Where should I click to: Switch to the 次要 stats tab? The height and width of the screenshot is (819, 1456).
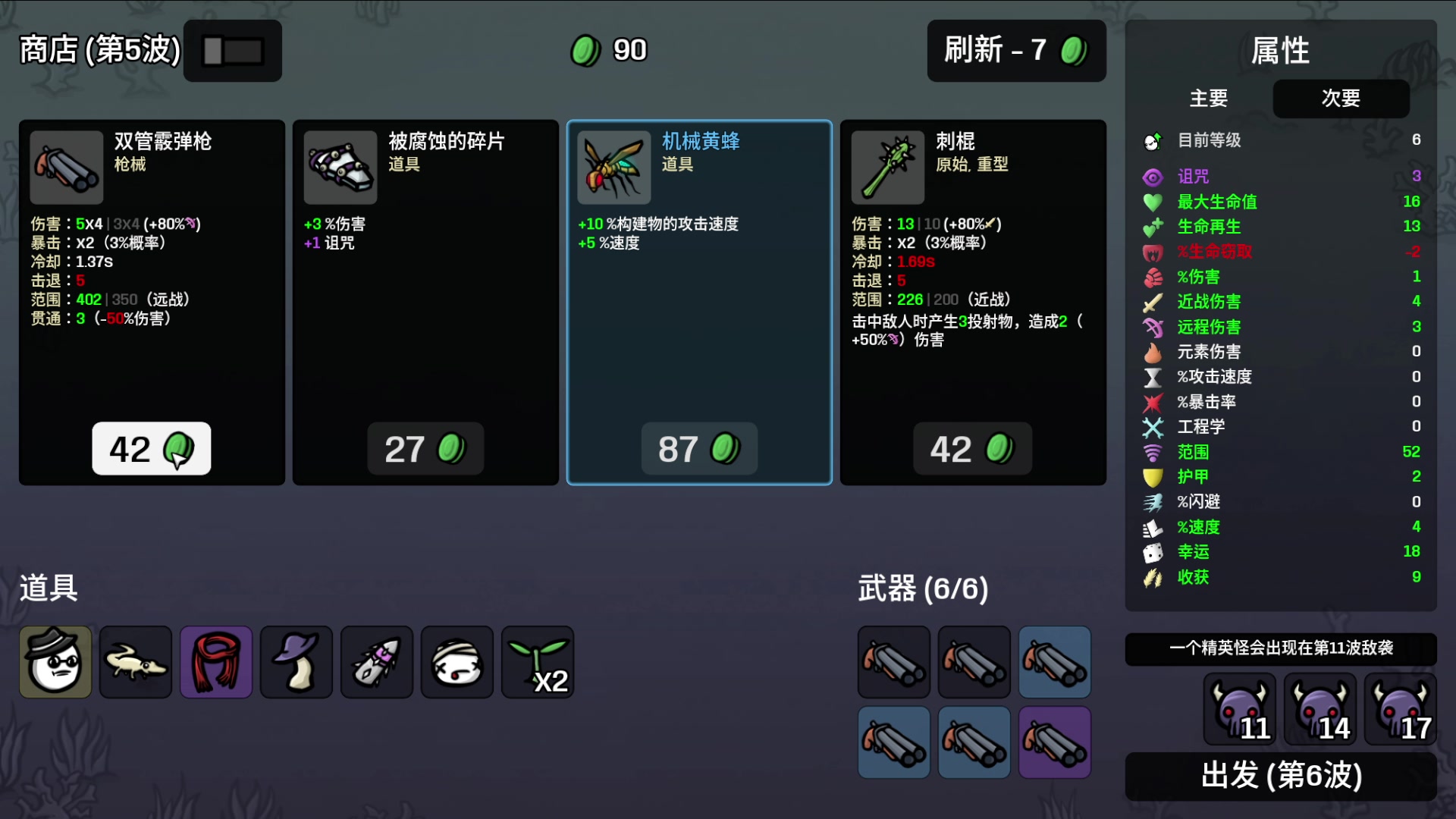tap(1341, 99)
